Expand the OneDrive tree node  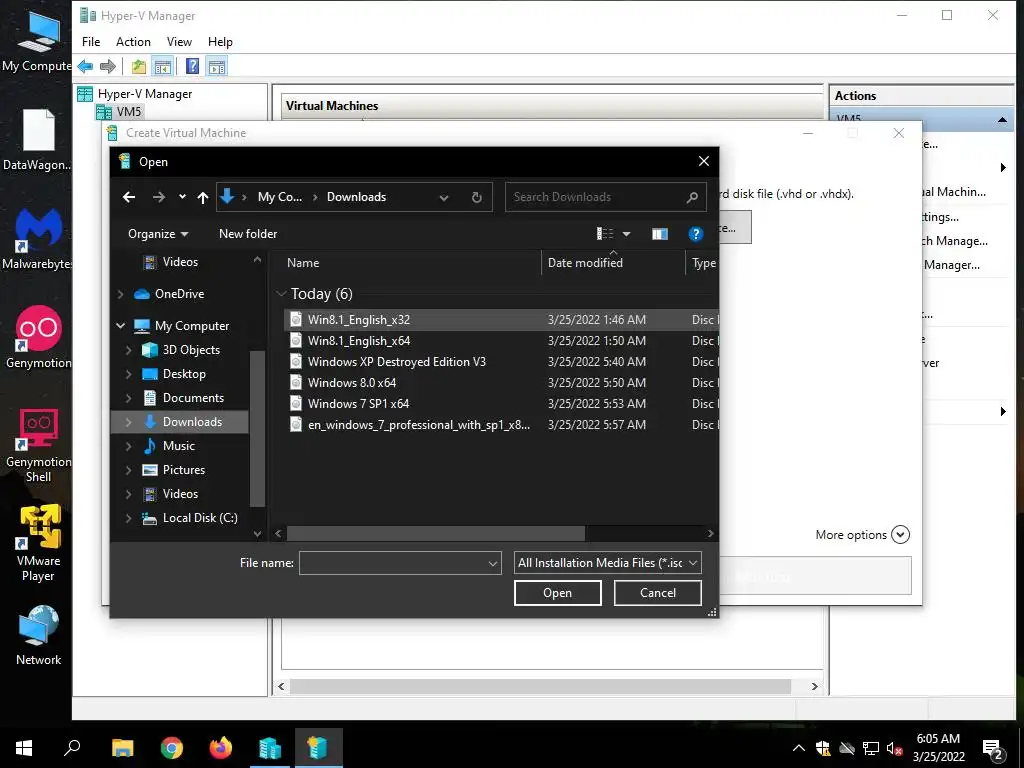coord(121,294)
